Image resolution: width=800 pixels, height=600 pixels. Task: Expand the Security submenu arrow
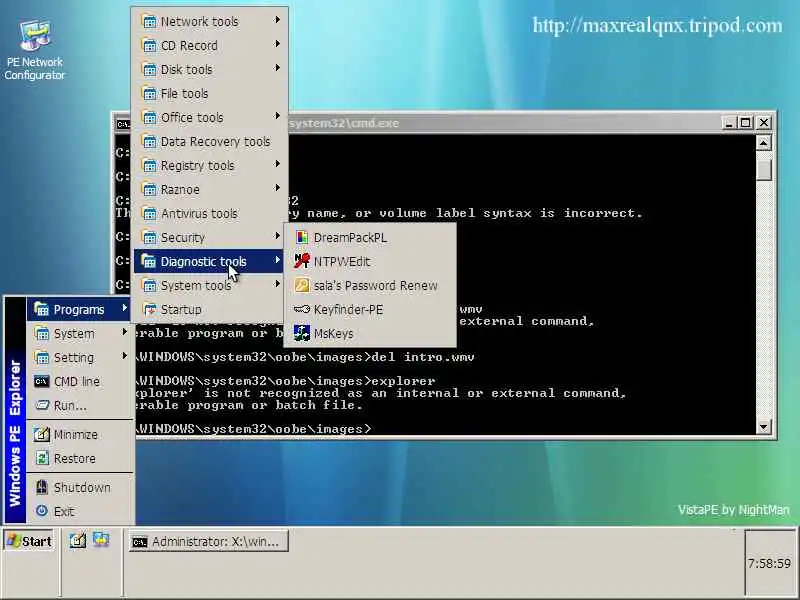pyautogui.click(x=277, y=236)
